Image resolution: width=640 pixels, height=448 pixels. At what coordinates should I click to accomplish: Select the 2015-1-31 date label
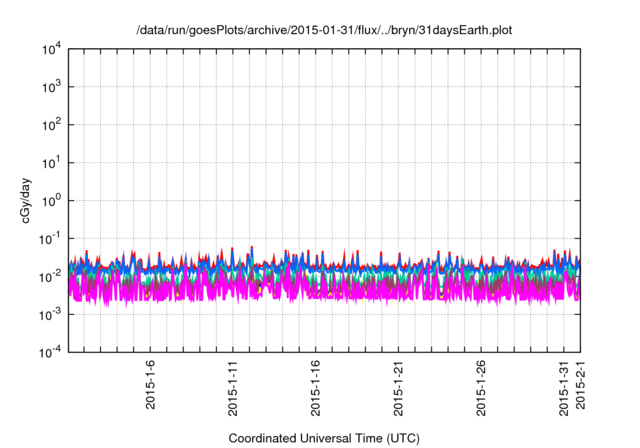point(563,386)
